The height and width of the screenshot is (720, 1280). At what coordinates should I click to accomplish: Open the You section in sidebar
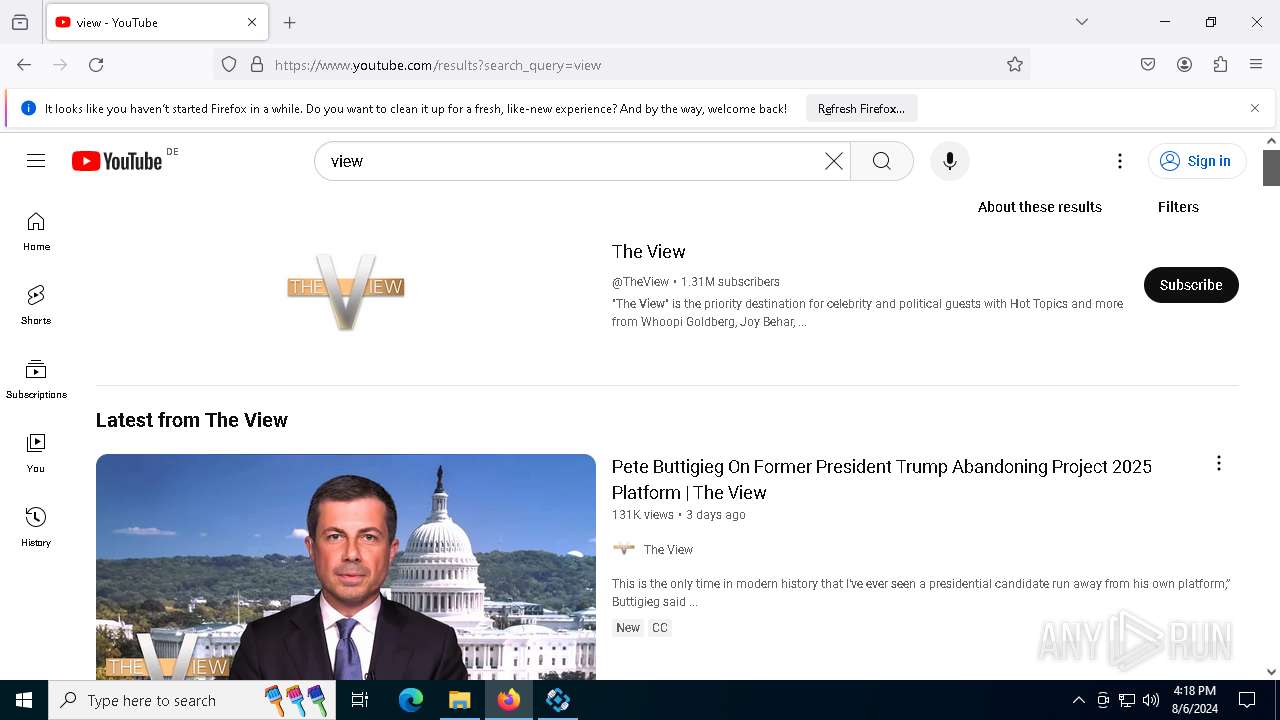[x=36, y=453]
